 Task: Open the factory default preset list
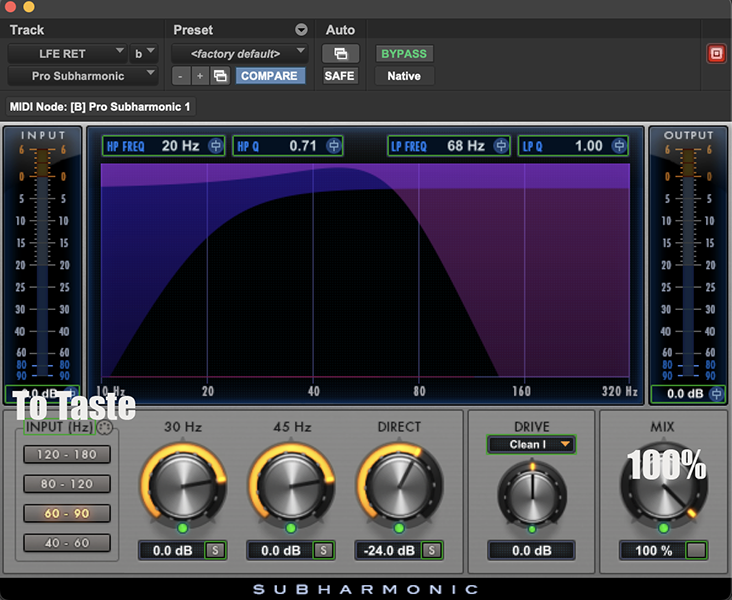(239, 54)
